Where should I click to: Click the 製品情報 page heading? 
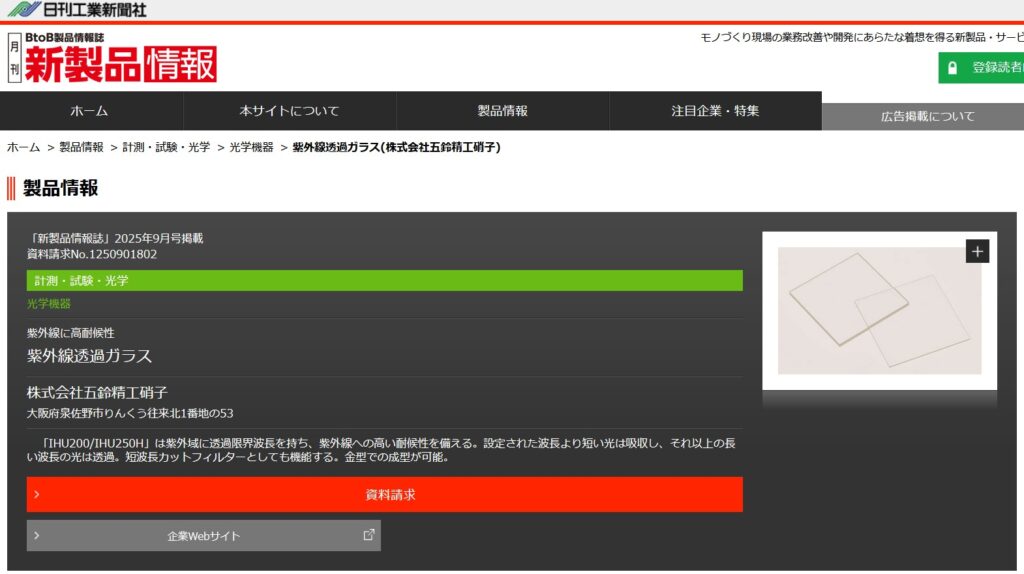(60, 188)
